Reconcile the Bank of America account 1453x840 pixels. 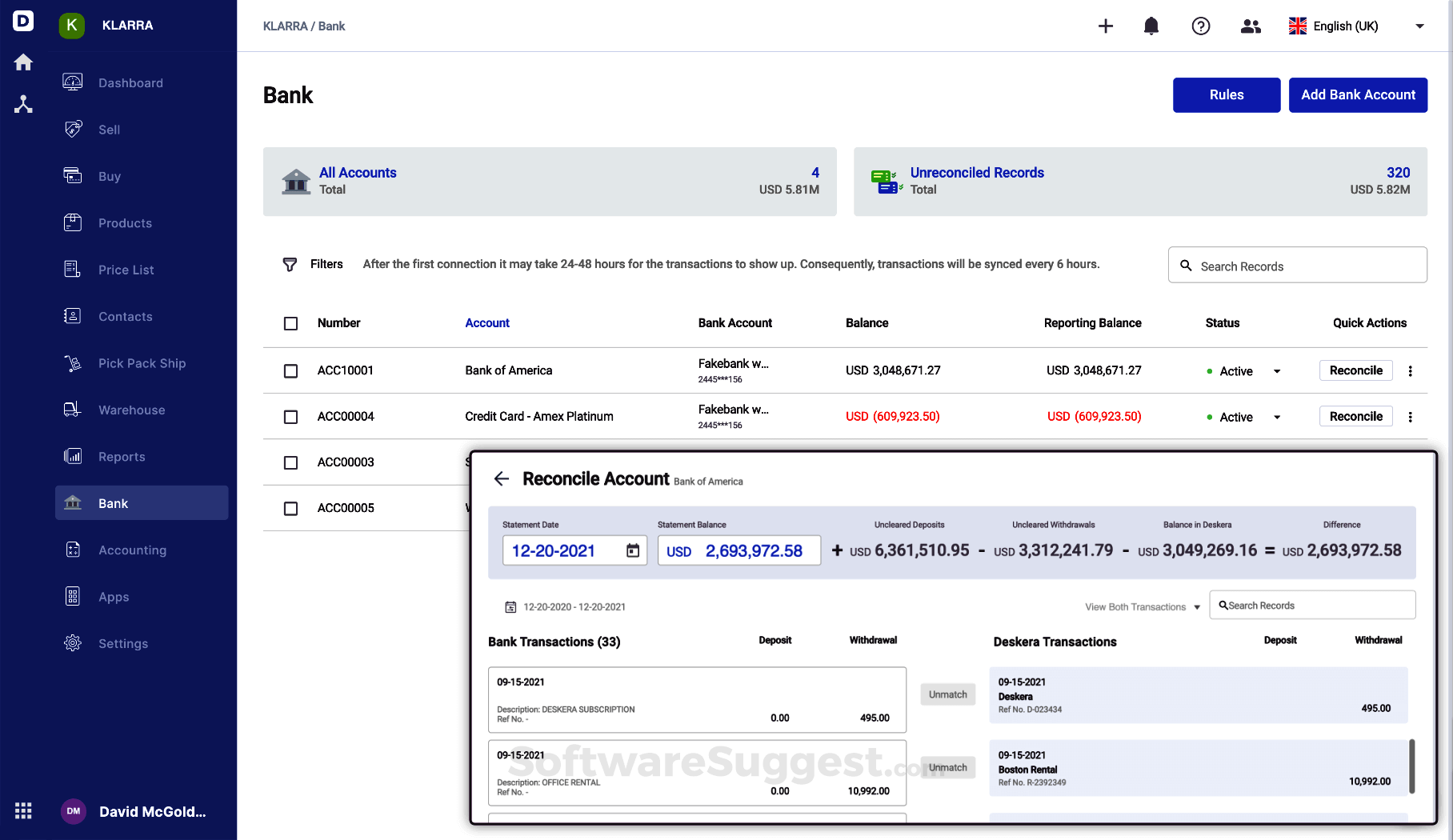(x=1356, y=370)
